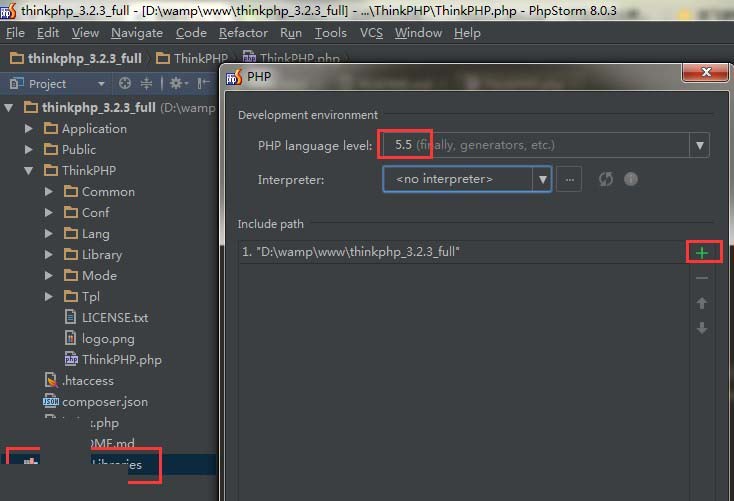Viewport: 734px width, 501px height.
Task: Expand the Public folder
Action: [x=29, y=149]
